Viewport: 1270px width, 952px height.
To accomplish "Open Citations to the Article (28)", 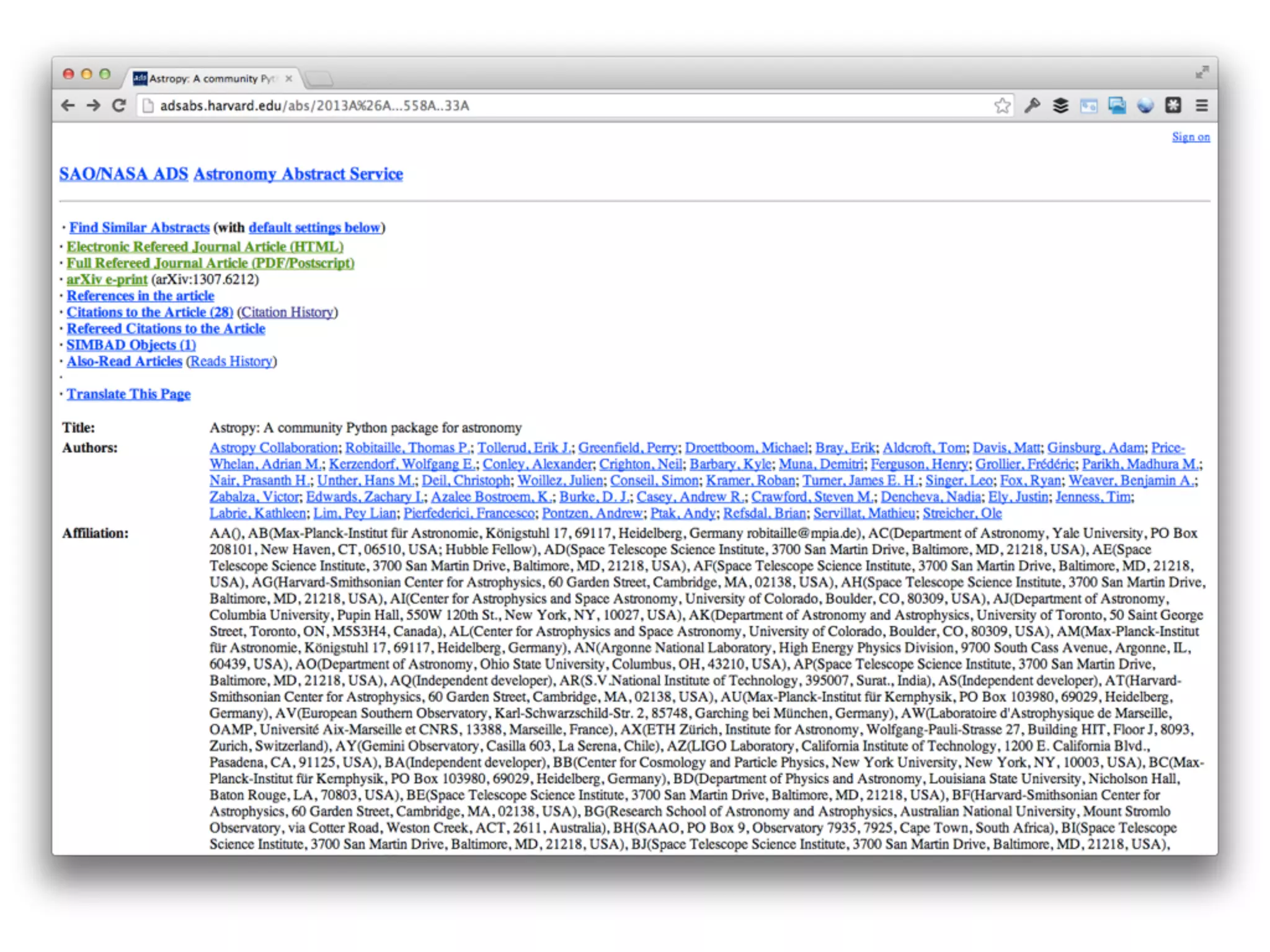I will 149,312.
